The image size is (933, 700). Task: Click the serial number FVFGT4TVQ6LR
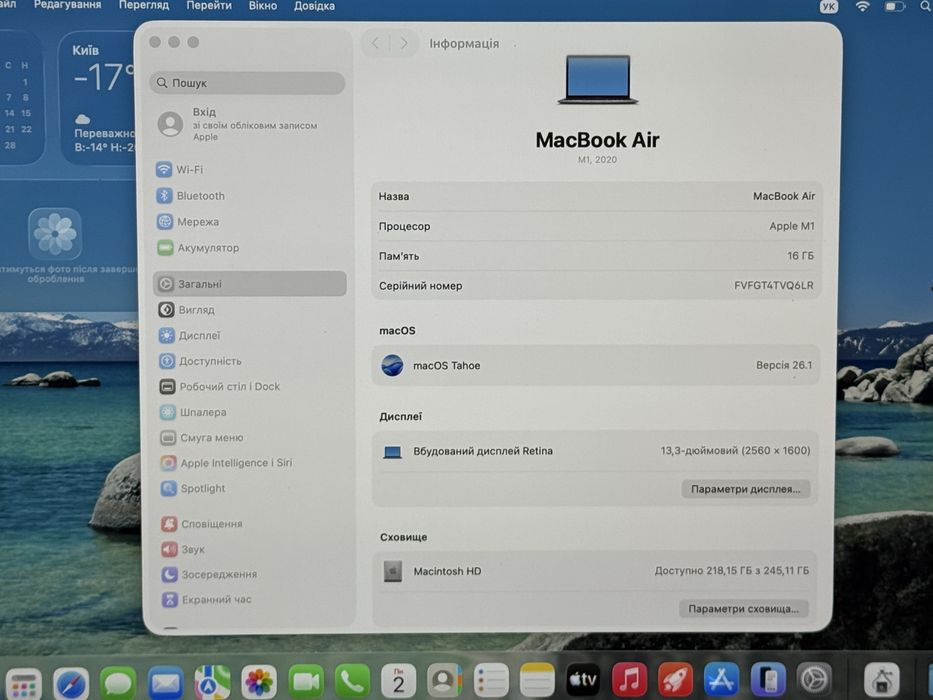click(x=773, y=286)
